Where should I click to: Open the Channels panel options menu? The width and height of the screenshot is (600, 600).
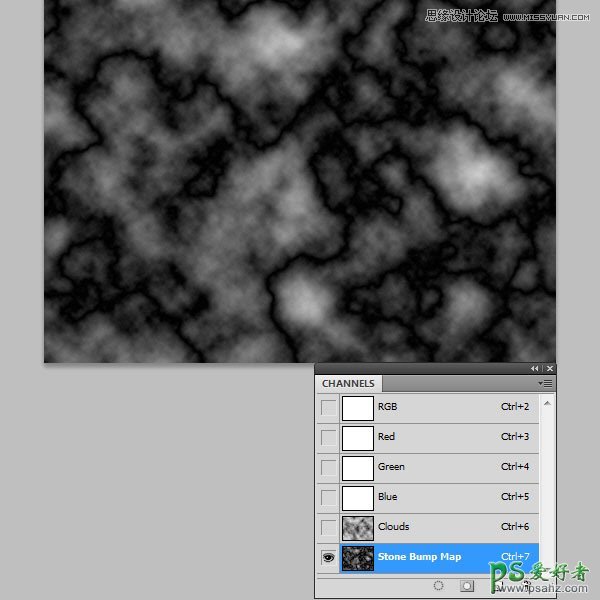click(x=545, y=383)
